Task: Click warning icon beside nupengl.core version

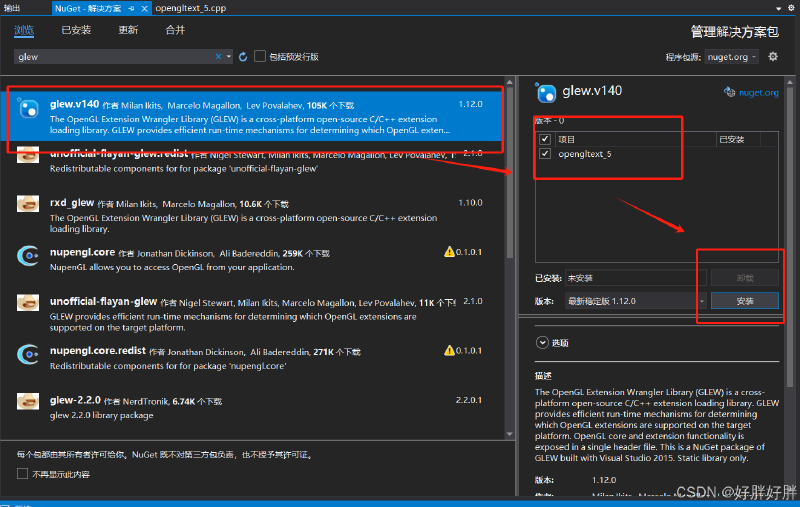Action: [449, 251]
